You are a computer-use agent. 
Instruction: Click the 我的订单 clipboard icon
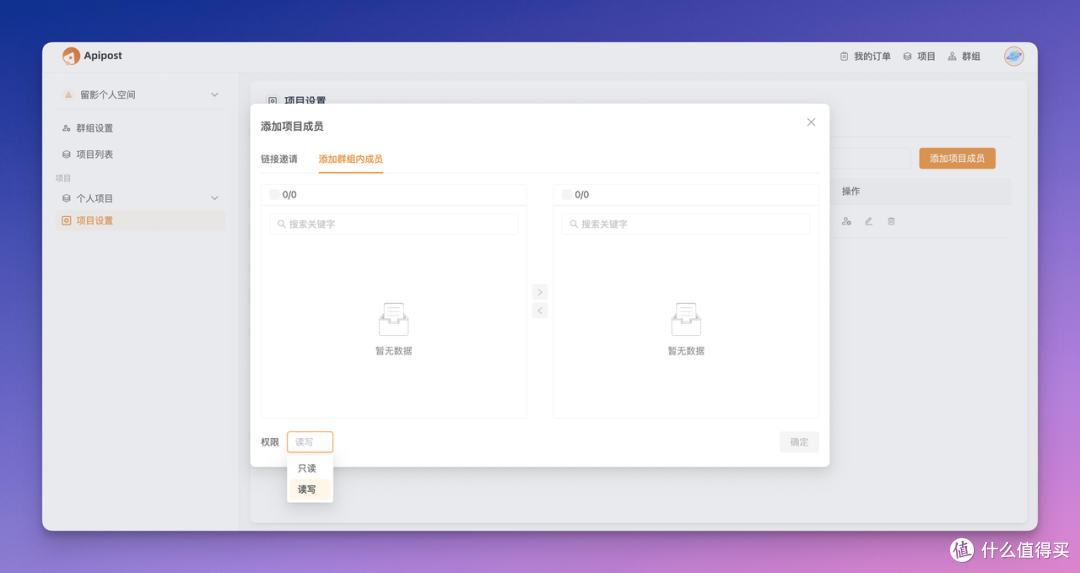point(844,56)
